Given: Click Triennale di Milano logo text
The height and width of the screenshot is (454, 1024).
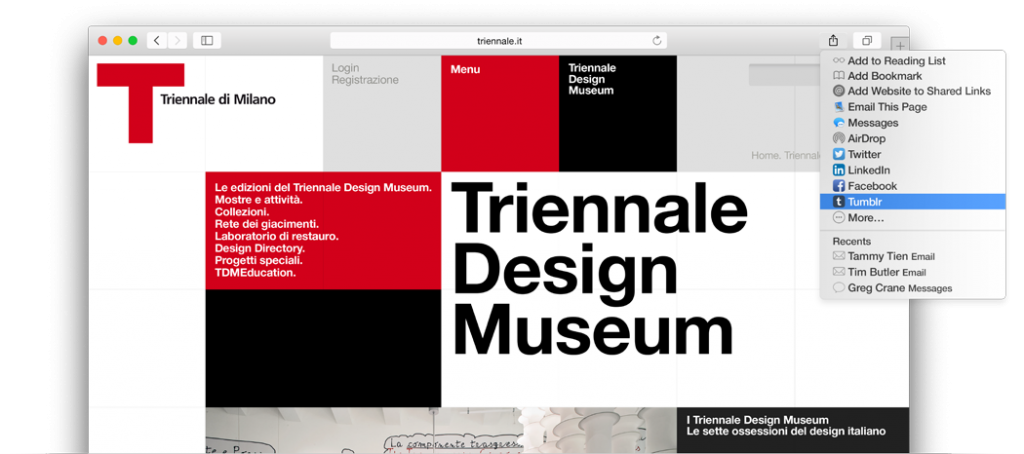Looking at the screenshot, I should [x=217, y=100].
